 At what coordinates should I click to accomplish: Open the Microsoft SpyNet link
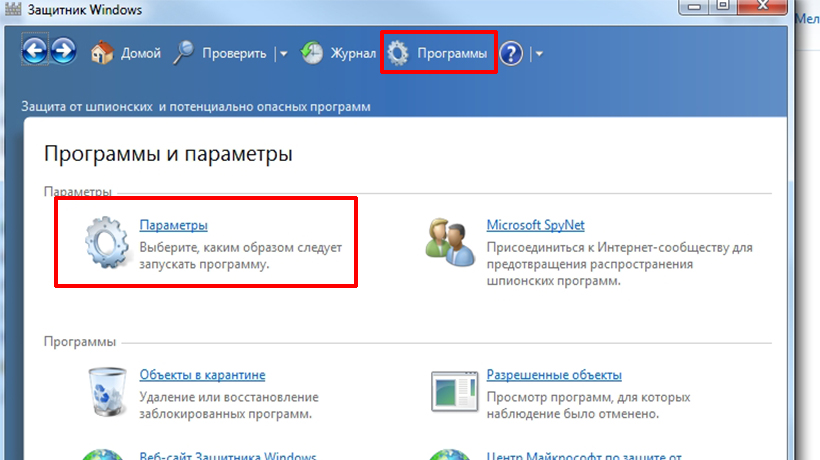point(536,225)
